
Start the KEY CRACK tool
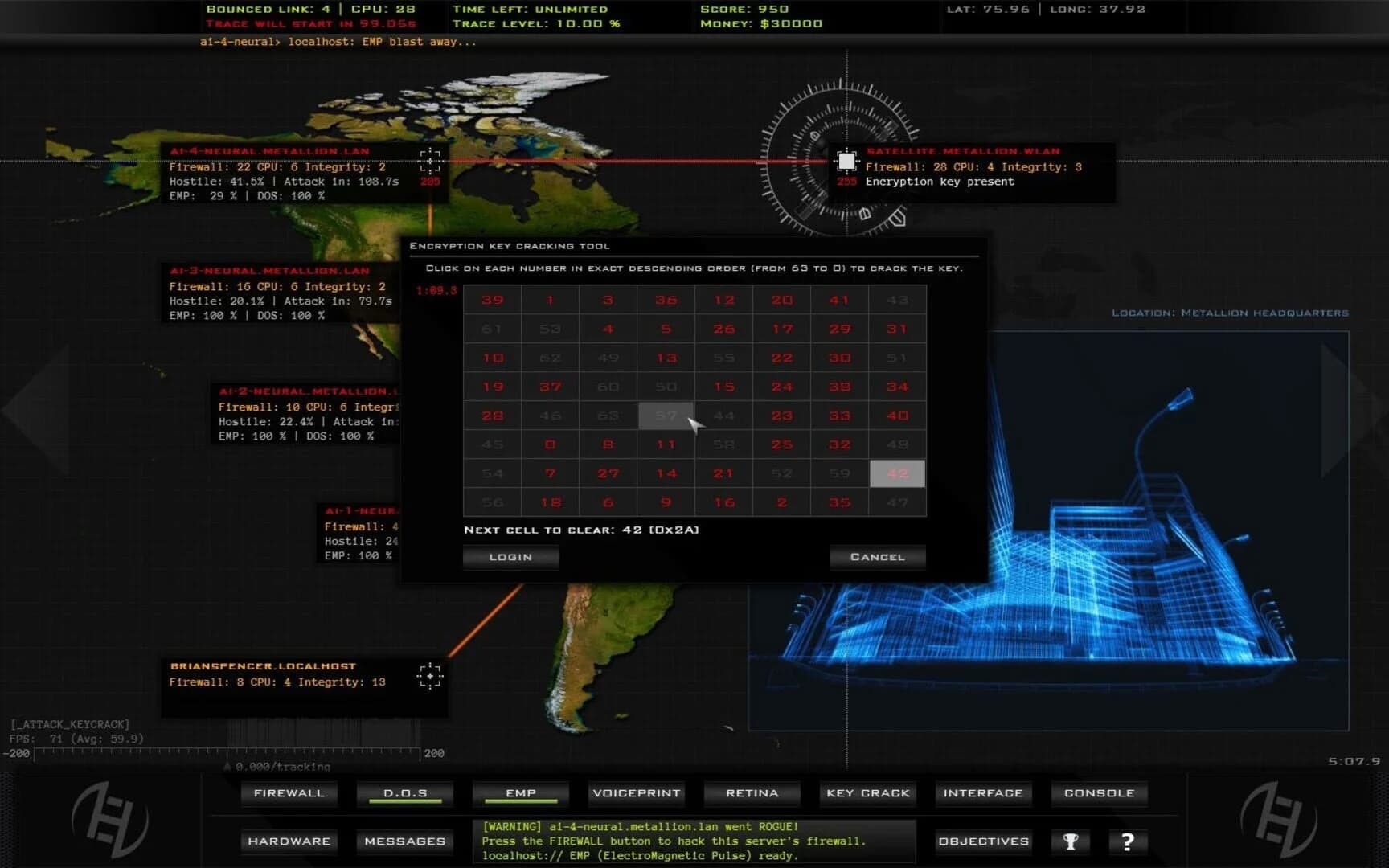pos(867,793)
